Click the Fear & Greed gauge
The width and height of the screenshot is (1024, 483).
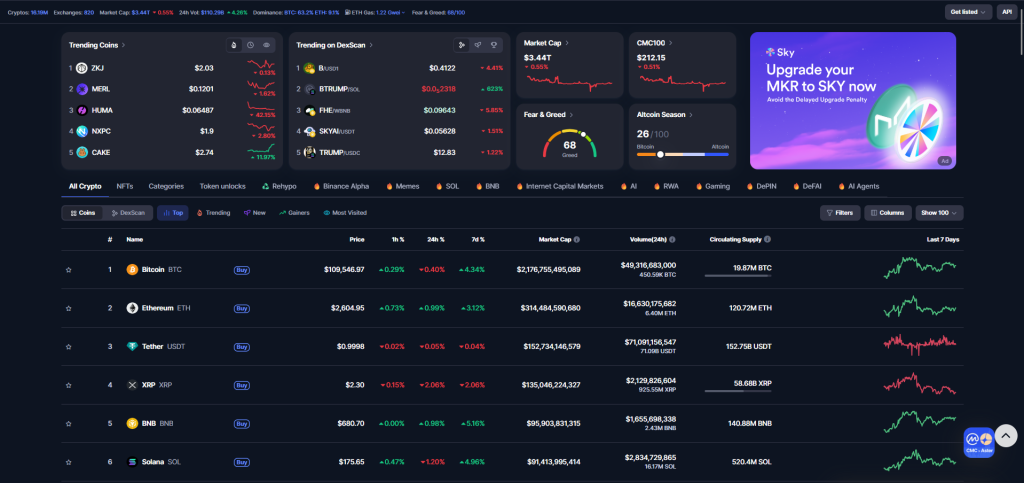(569, 144)
